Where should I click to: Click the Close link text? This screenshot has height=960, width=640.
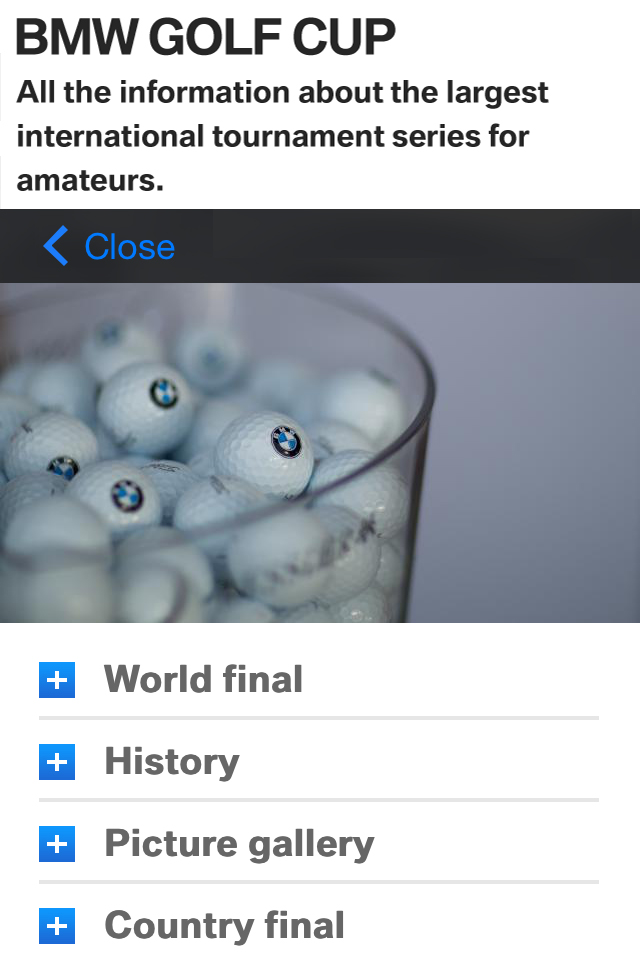(x=130, y=247)
